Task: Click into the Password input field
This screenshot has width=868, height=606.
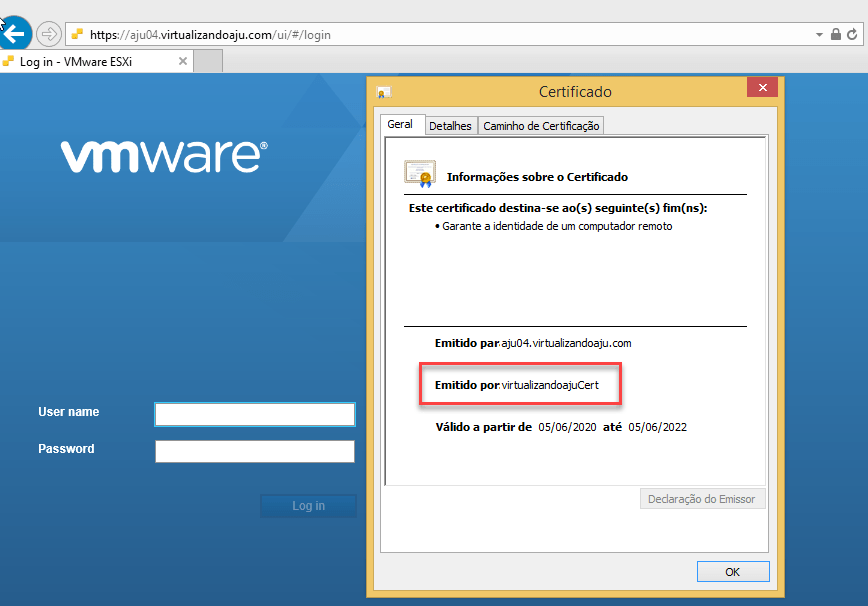Action: click(x=254, y=451)
